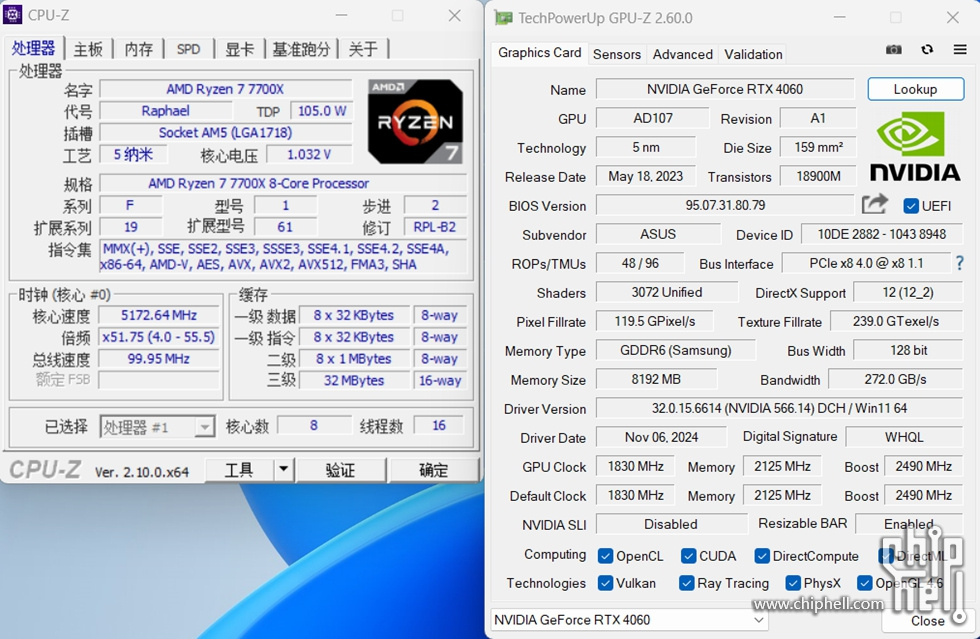
Task: Click the Device ID value 10DE 2882
Action: pos(882,234)
